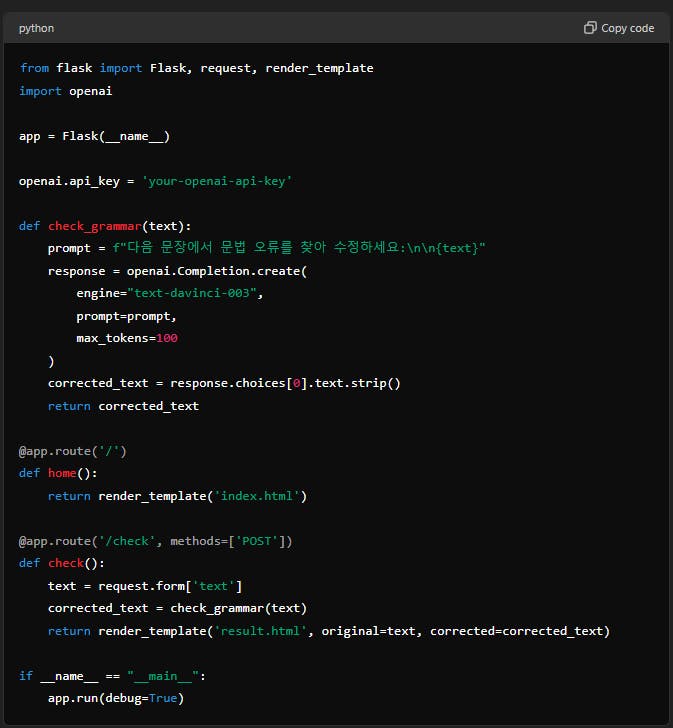Click the function name check_grammar in its def line

(x=95, y=226)
